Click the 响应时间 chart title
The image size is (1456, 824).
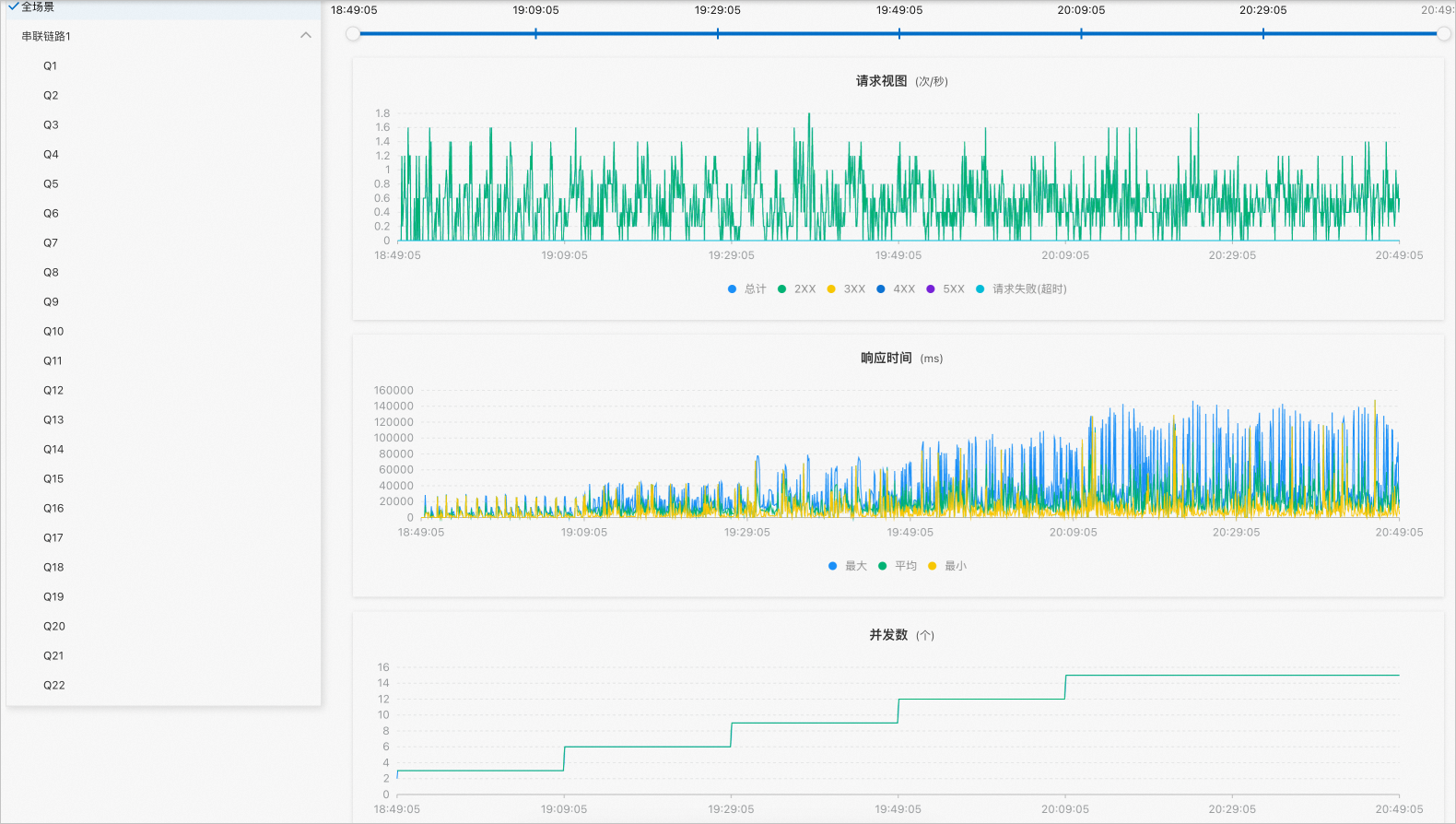coord(887,358)
